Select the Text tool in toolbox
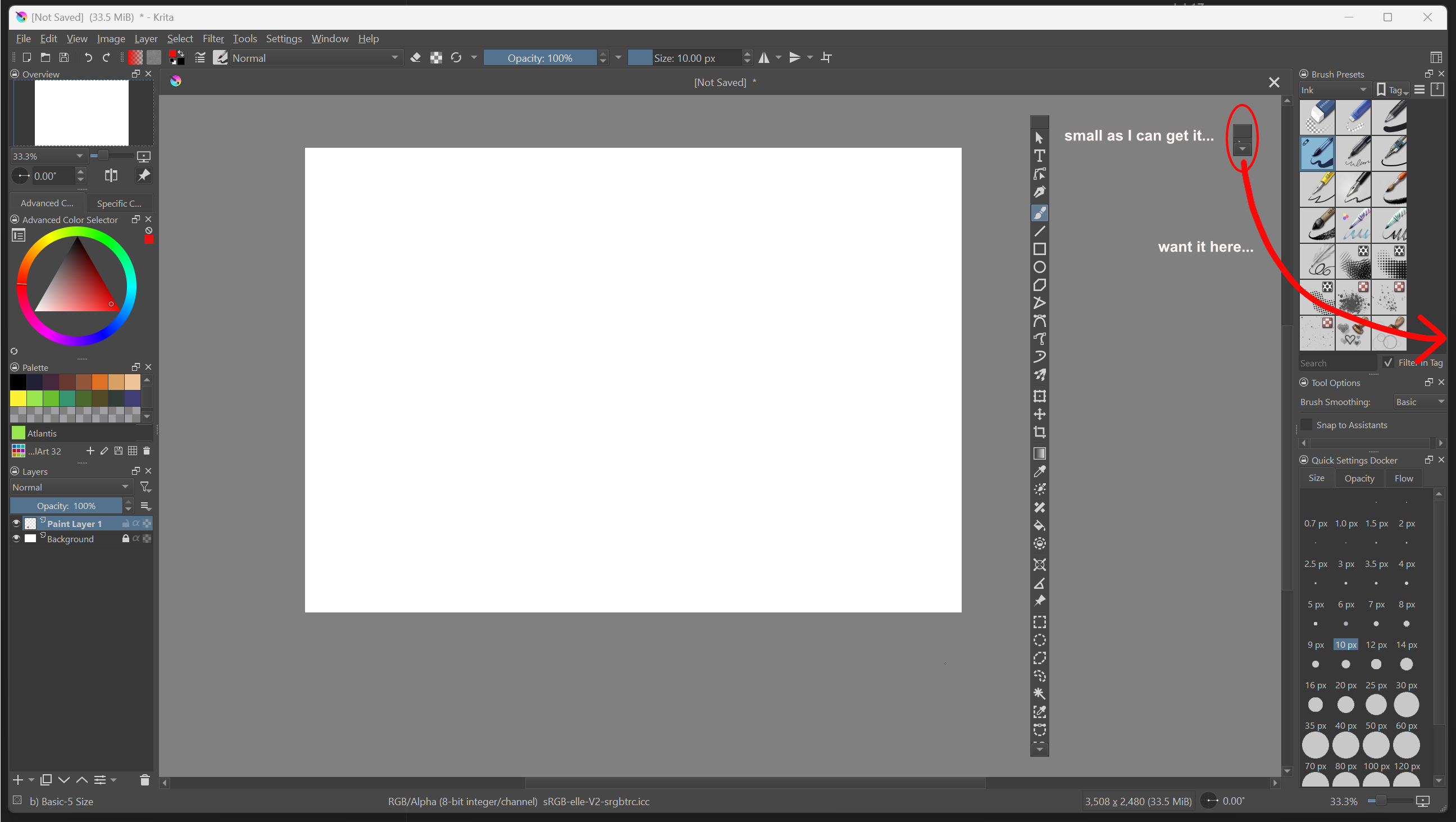This screenshot has width=1456, height=822. 1039,156
